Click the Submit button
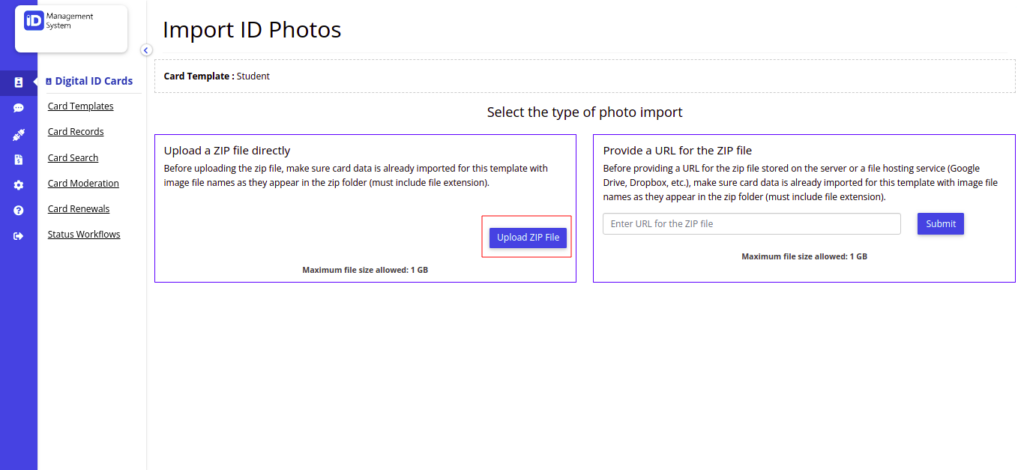The image size is (1024, 470). pos(940,224)
